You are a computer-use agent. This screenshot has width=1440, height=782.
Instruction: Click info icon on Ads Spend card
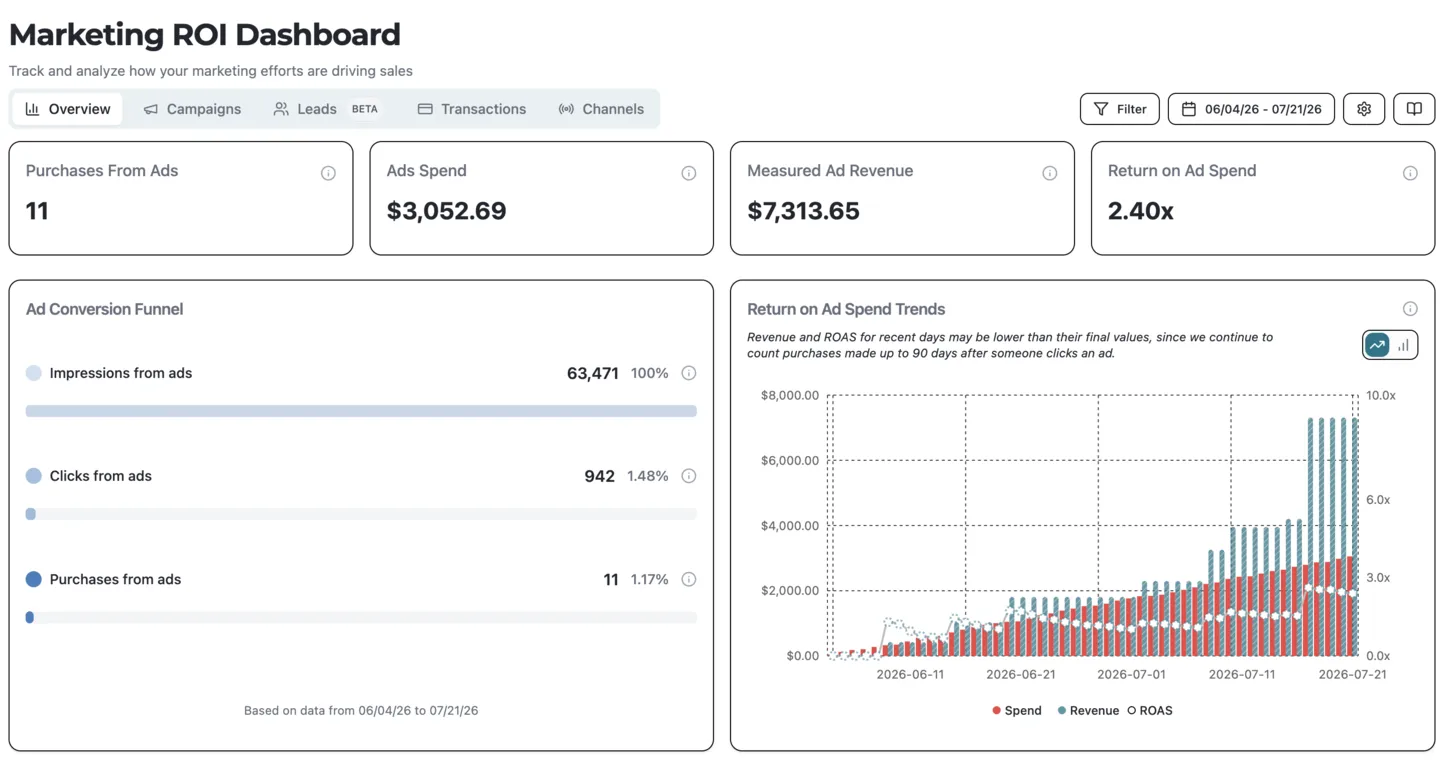point(689,173)
